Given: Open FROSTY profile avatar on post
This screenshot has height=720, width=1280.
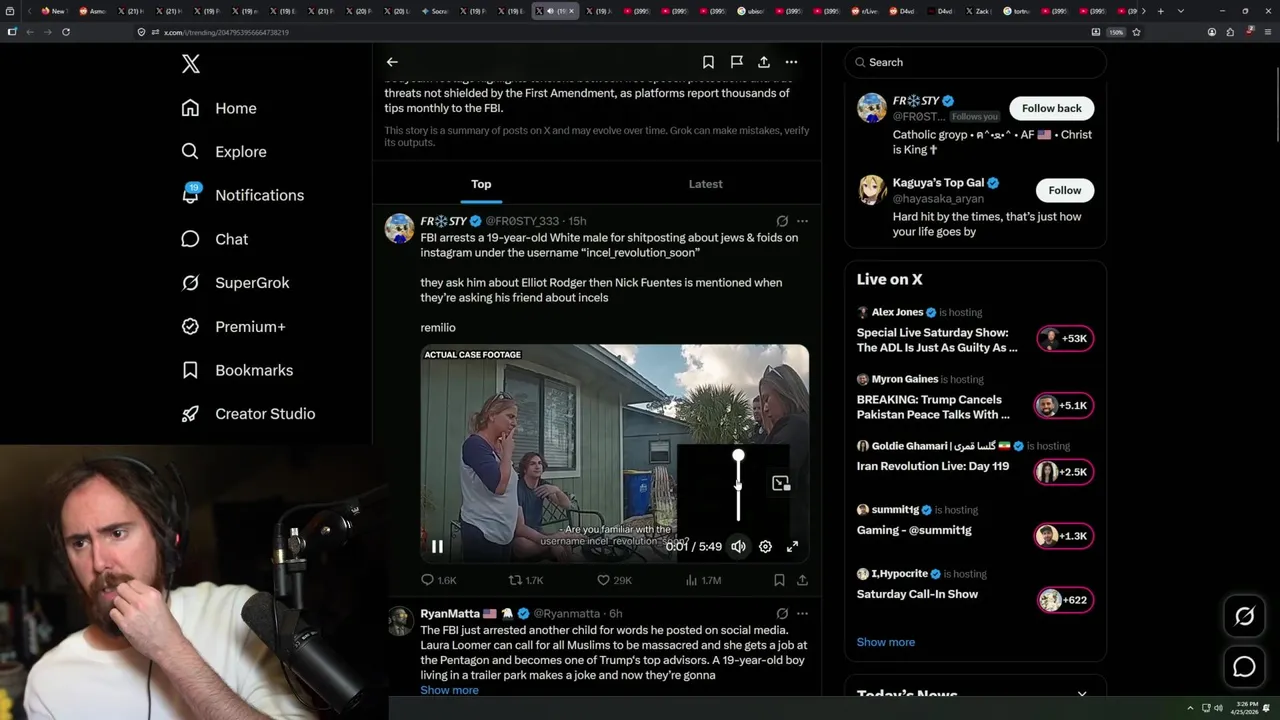Looking at the screenshot, I should coord(400,228).
